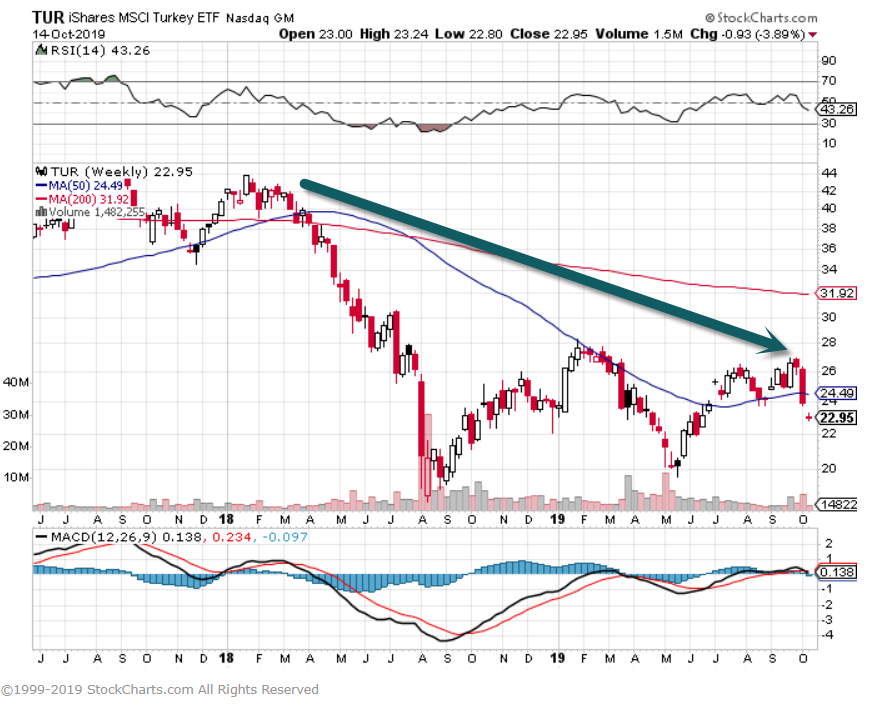Screen dimensions: 872x711
Task: Click the TUR ticker symbol title
Action: 48,17
